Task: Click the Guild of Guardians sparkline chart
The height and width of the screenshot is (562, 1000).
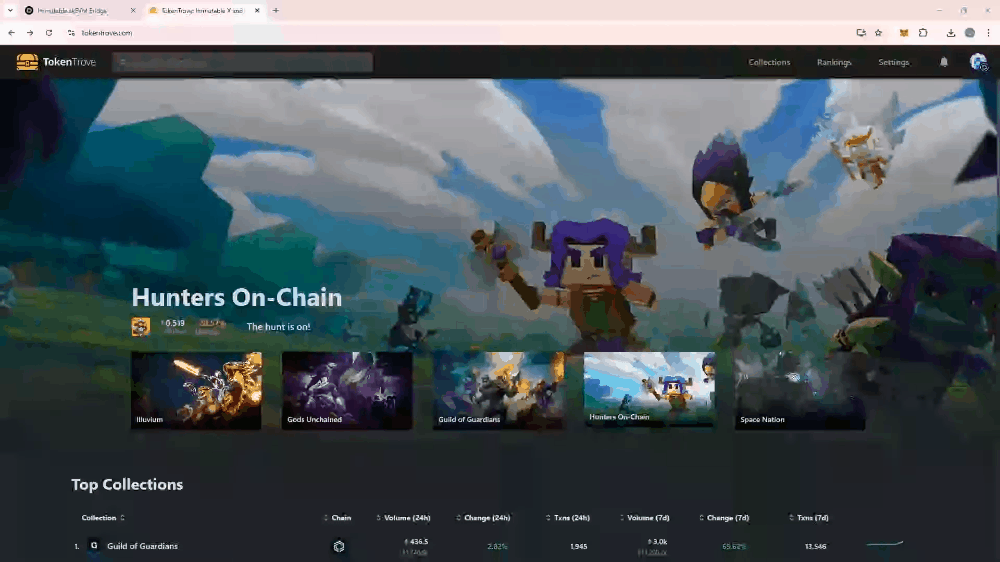Action: tap(885, 544)
